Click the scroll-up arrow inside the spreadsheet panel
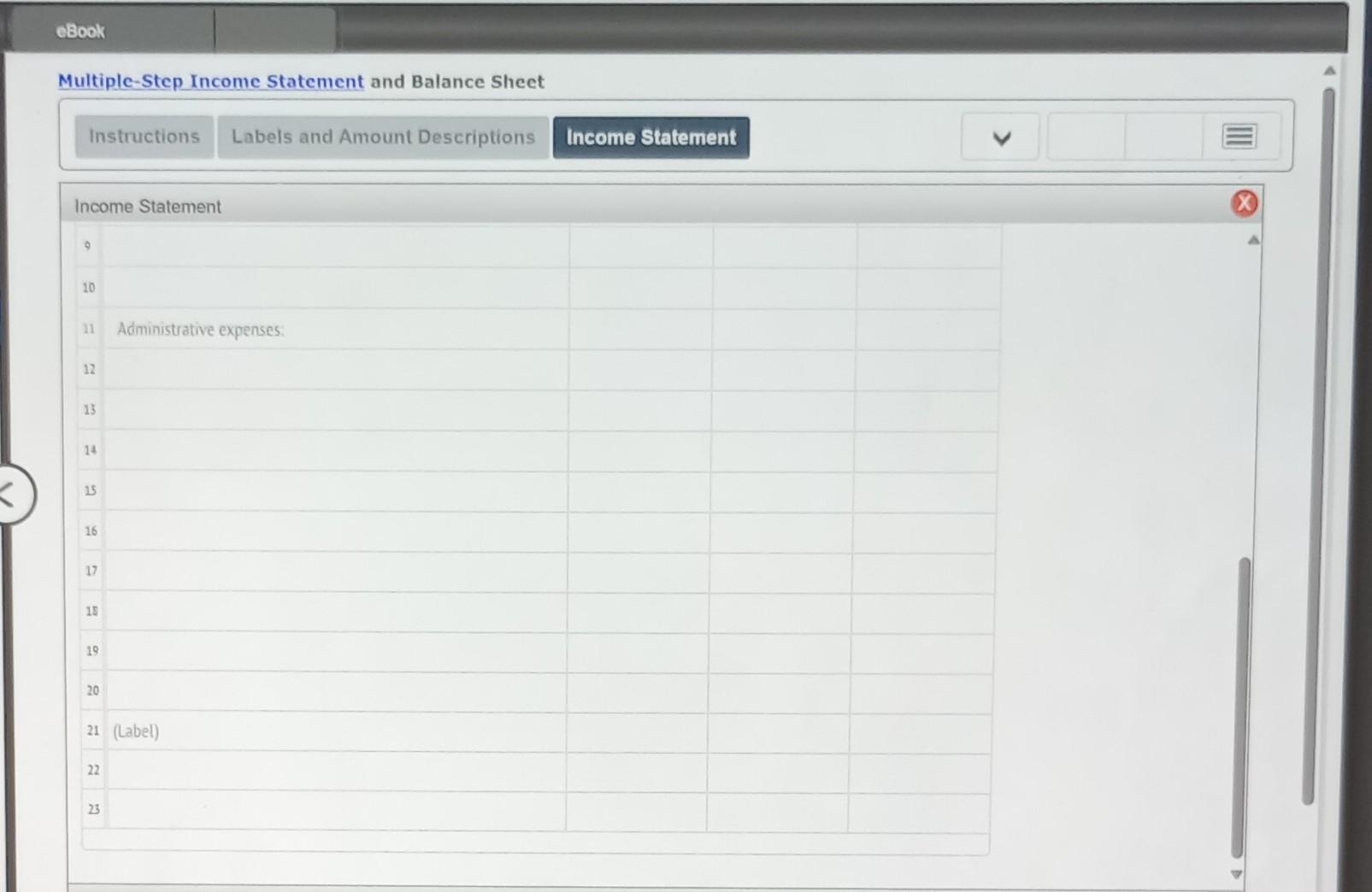The image size is (1372, 892). (x=1252, y=240)
